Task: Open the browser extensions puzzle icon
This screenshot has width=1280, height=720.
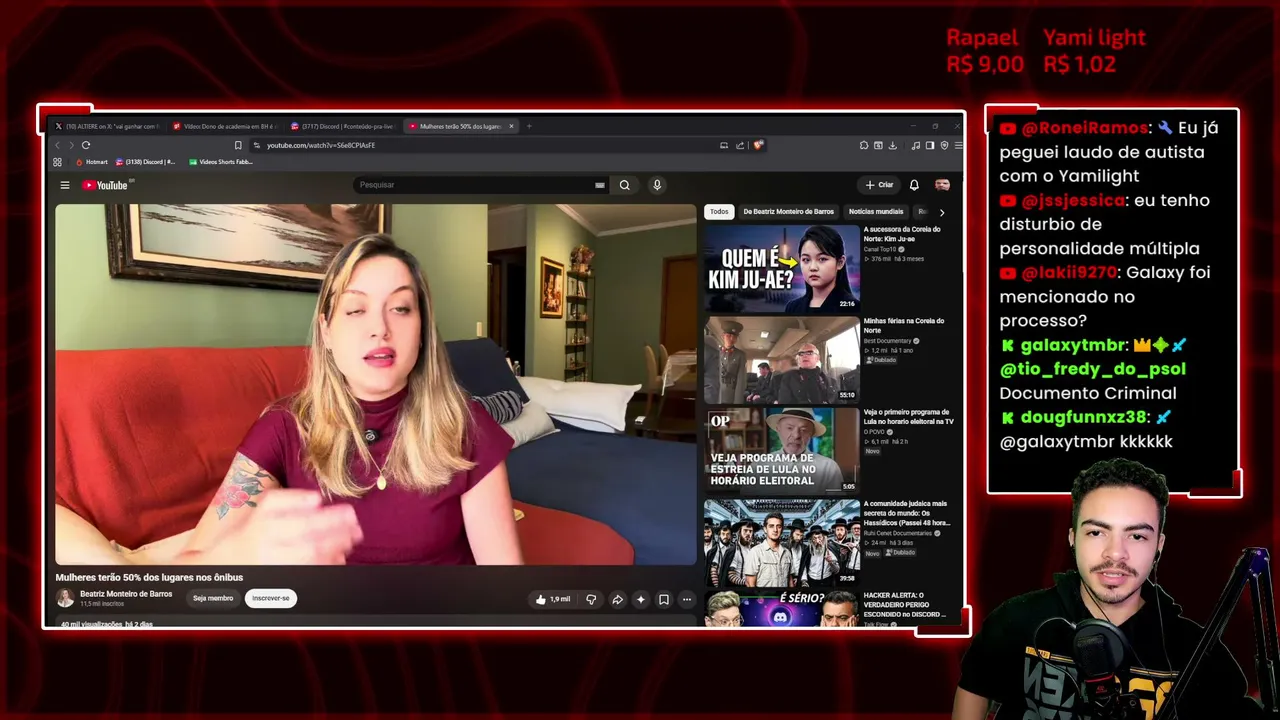Action: point(864,145)
